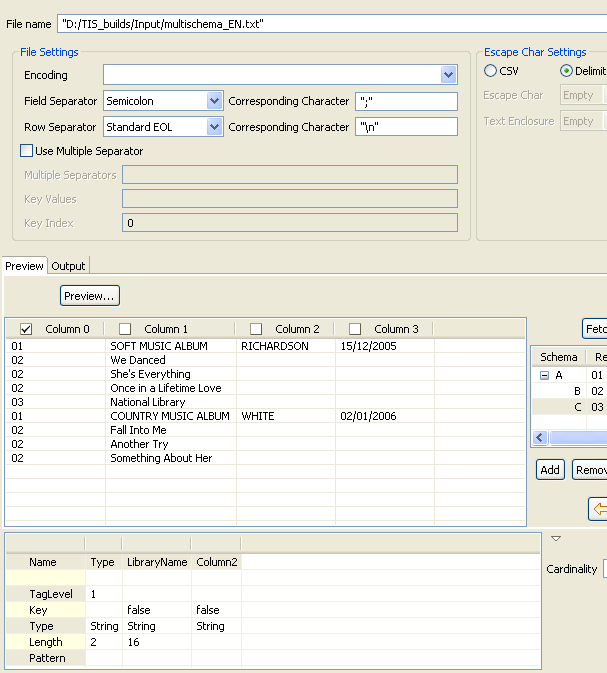The height and width of the screenshot is (673, 607).
Task: Click the yellow left arrow button
Action: 599,509
